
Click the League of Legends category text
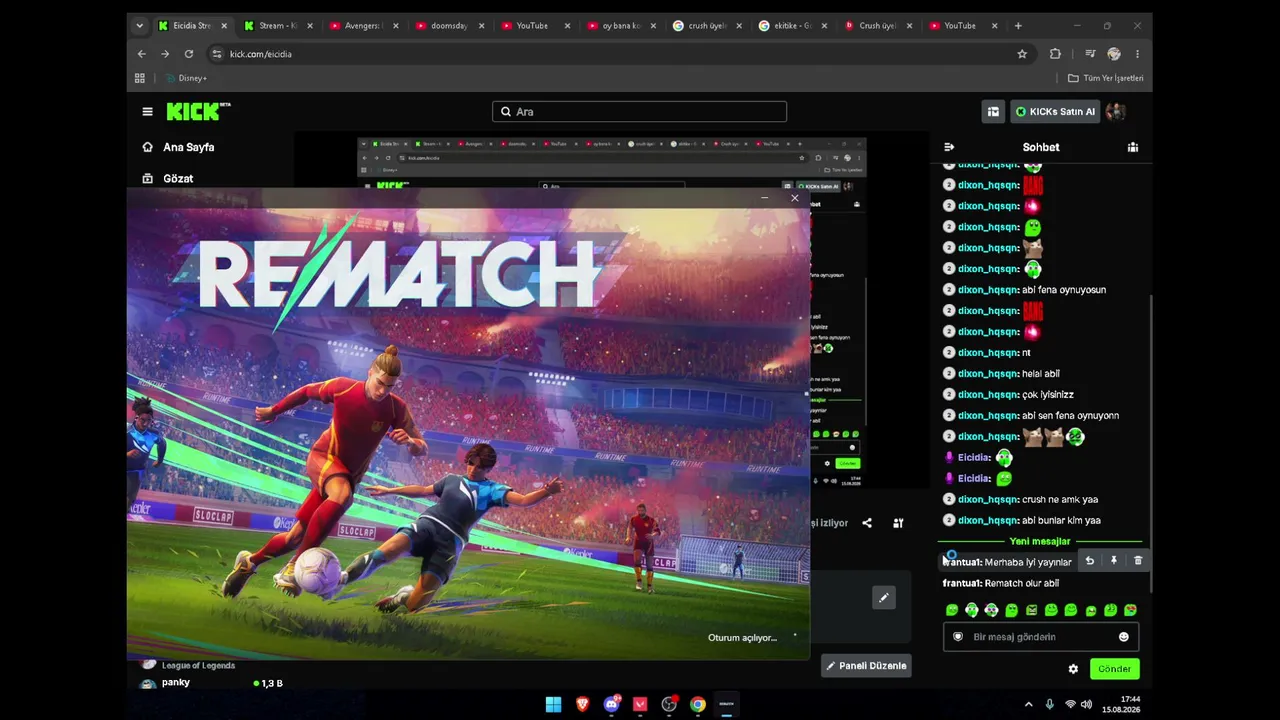(x=198, y=666)
